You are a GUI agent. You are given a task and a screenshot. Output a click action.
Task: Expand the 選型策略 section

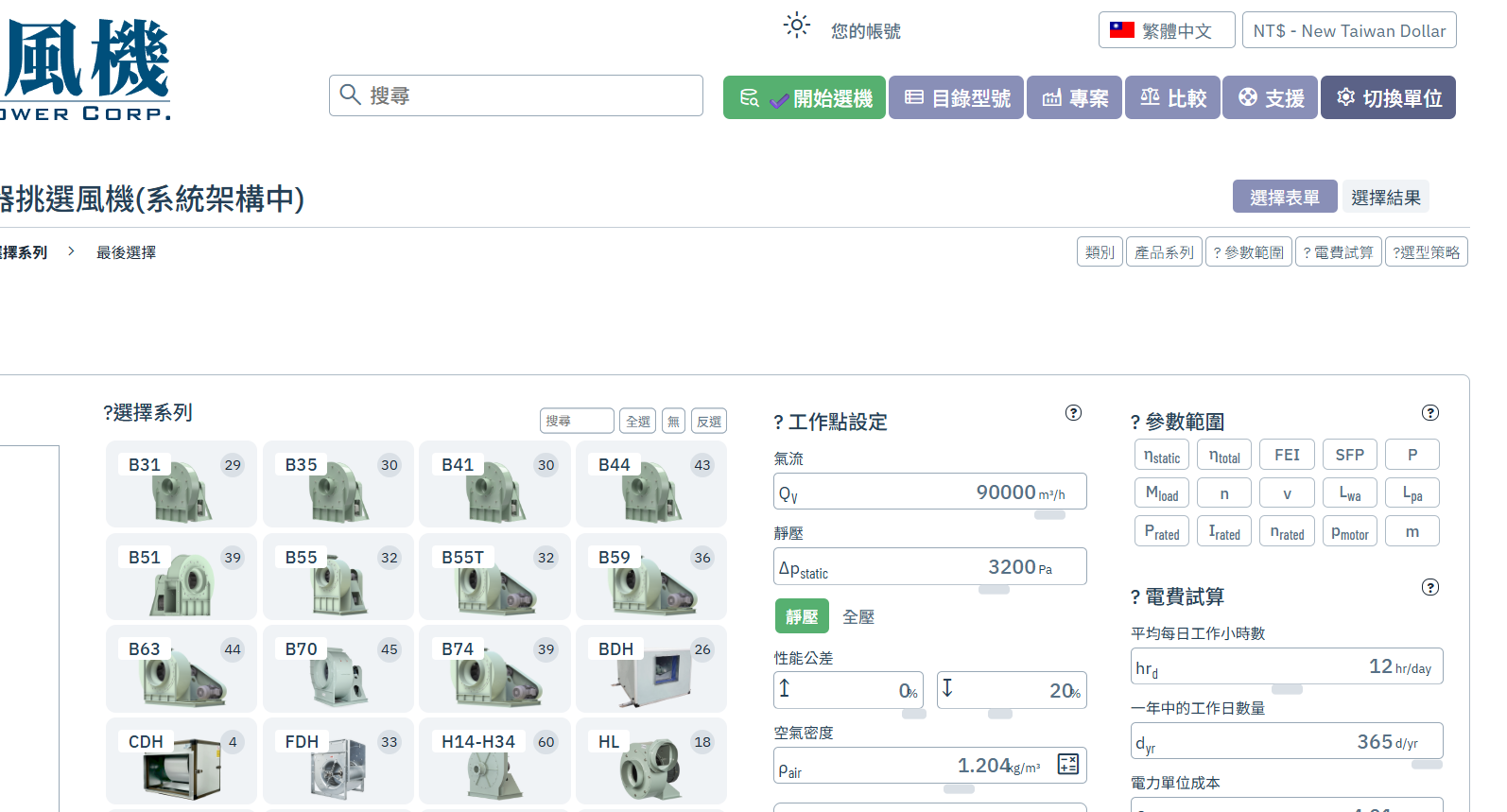(1426, 251)
